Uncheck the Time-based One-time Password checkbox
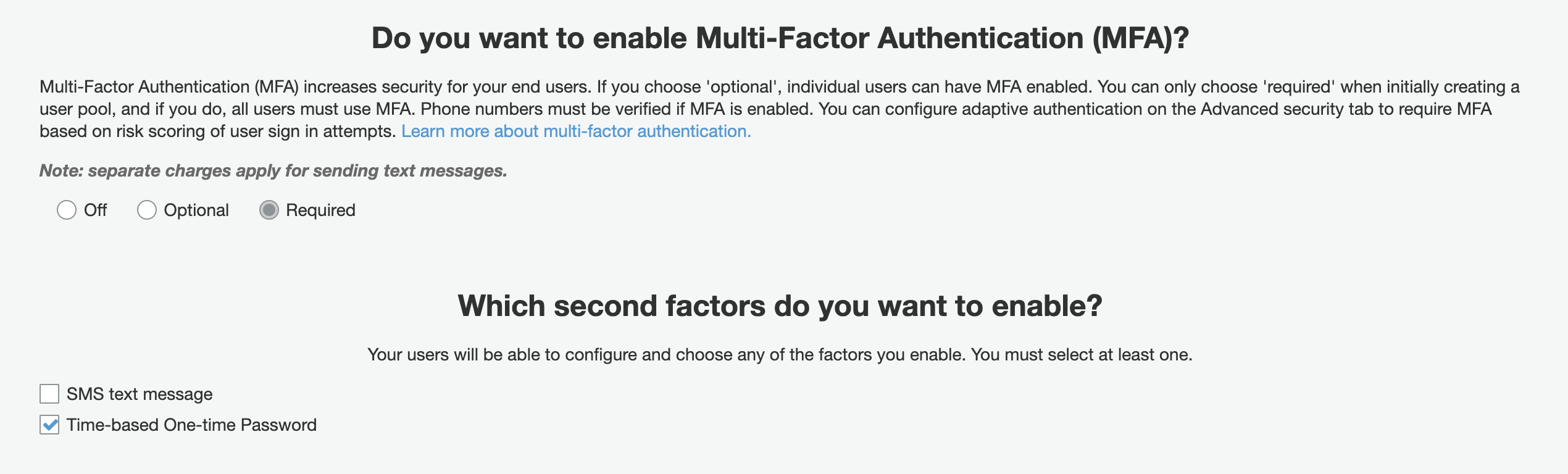The image size is (1568, 474). (49, 425)
